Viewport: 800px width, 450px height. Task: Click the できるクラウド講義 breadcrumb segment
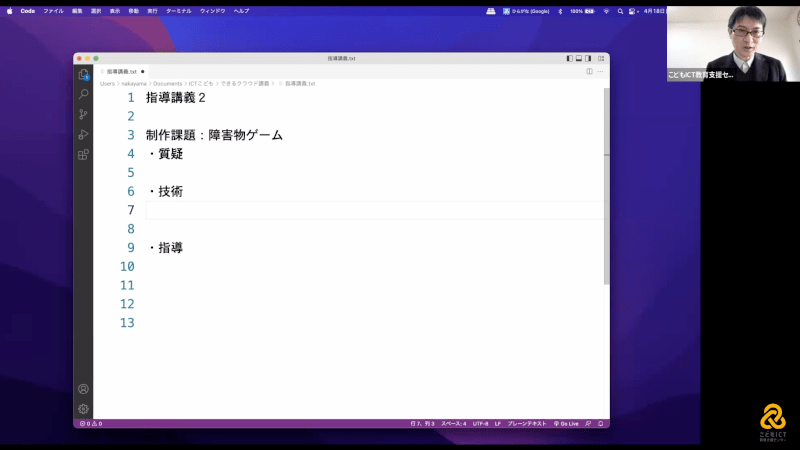[x=244, y=84]
